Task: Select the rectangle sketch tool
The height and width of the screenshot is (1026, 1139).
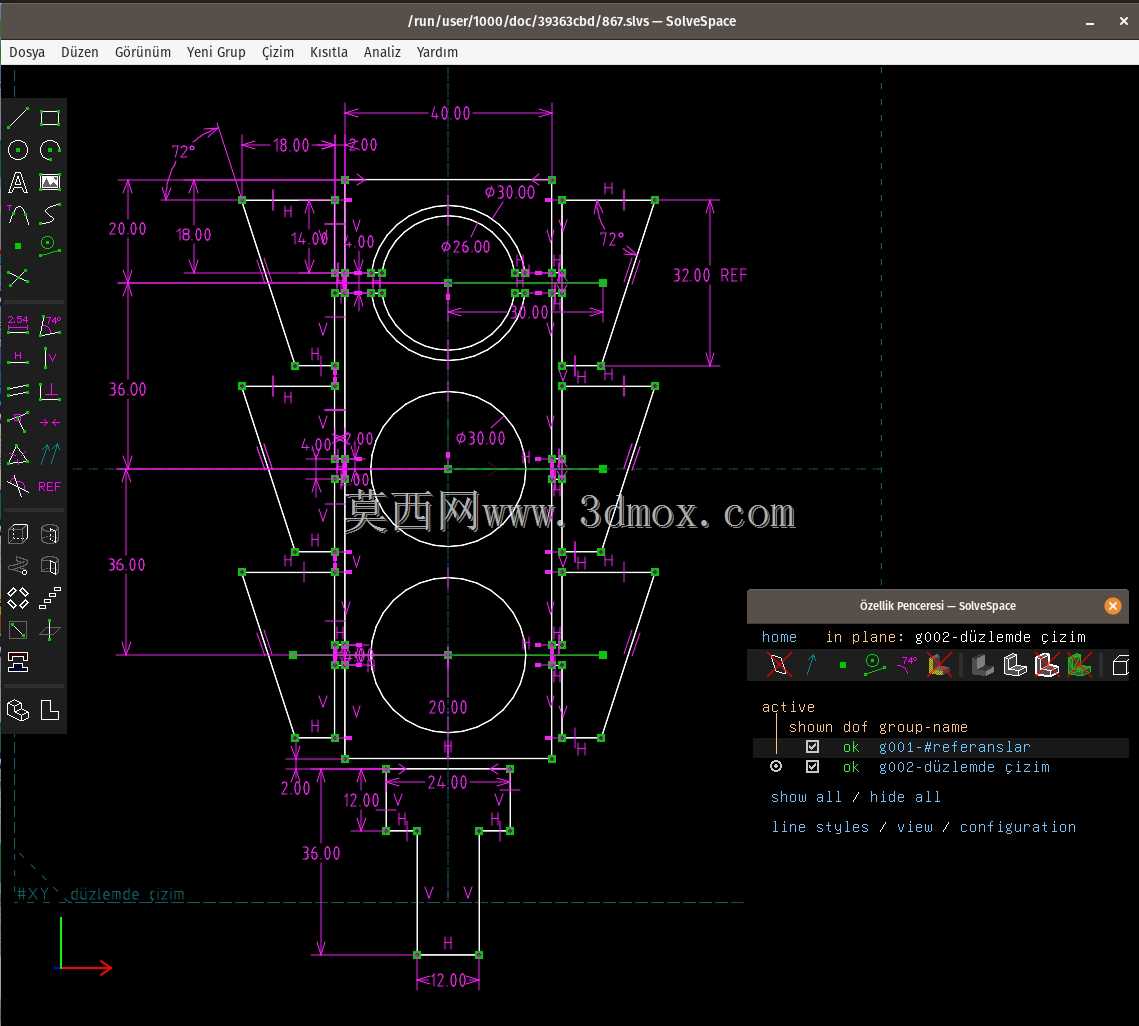Action: coord(50,118)
